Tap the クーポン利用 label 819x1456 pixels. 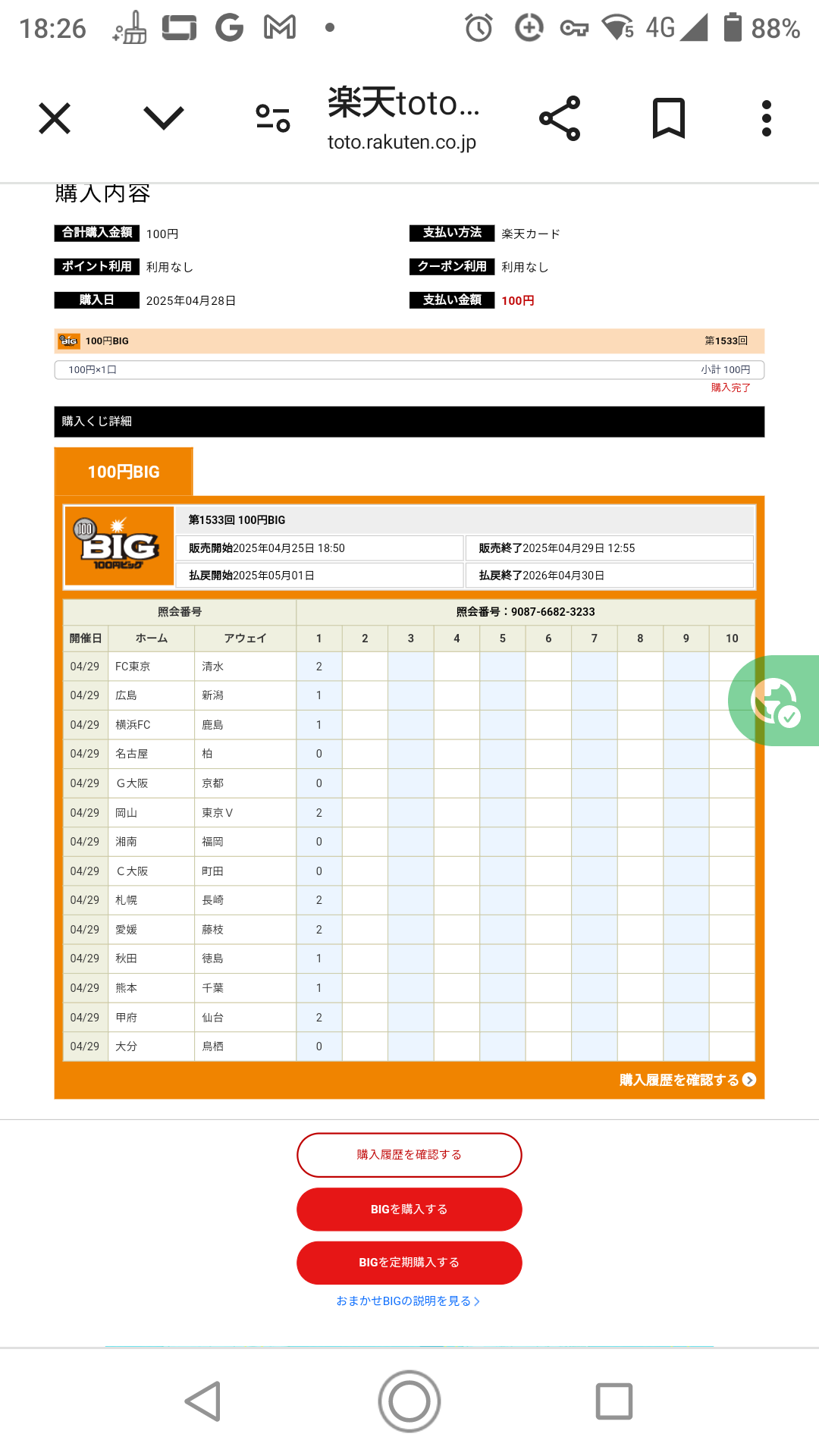[452, 266]
